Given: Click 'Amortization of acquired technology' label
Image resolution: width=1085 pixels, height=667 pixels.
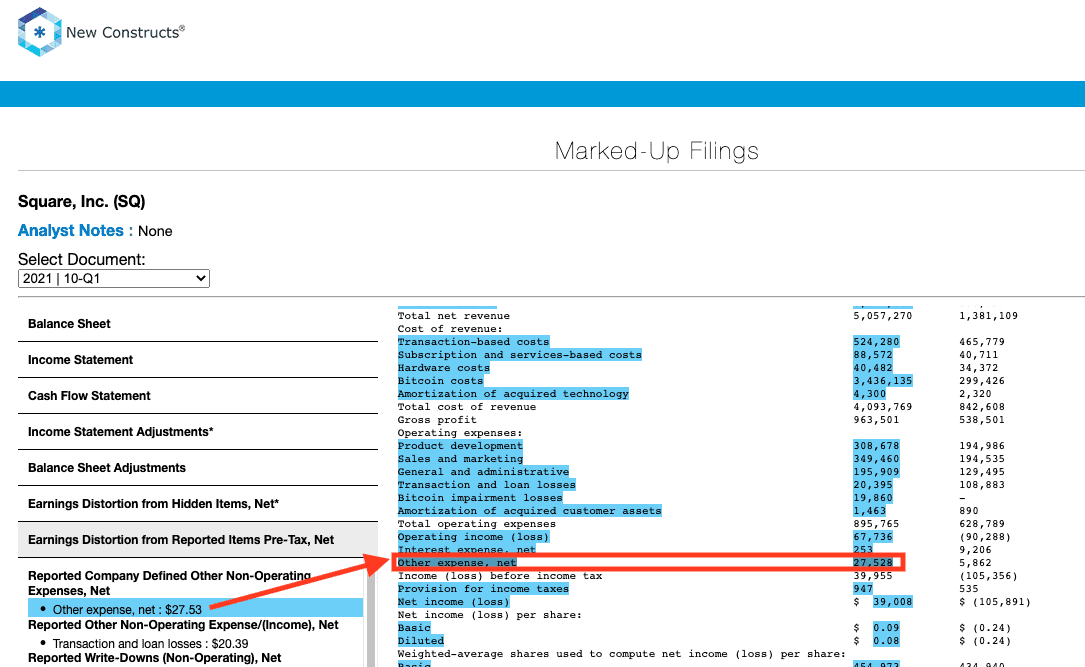Looking at the screenshot, I should [x=513, y=394].
